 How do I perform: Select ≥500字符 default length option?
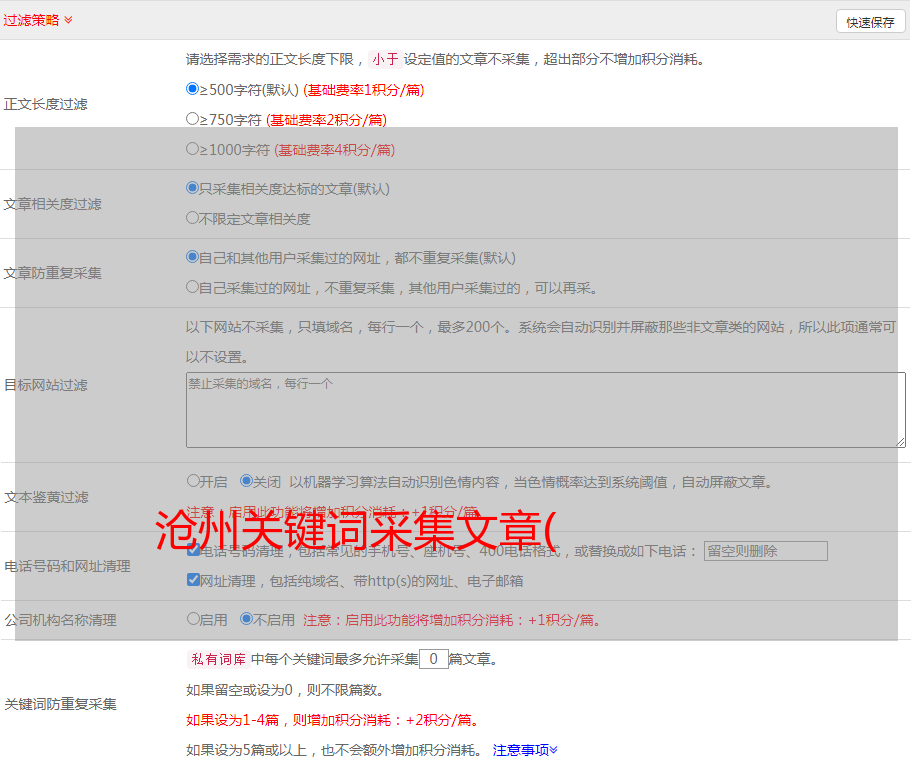[193, 89]
